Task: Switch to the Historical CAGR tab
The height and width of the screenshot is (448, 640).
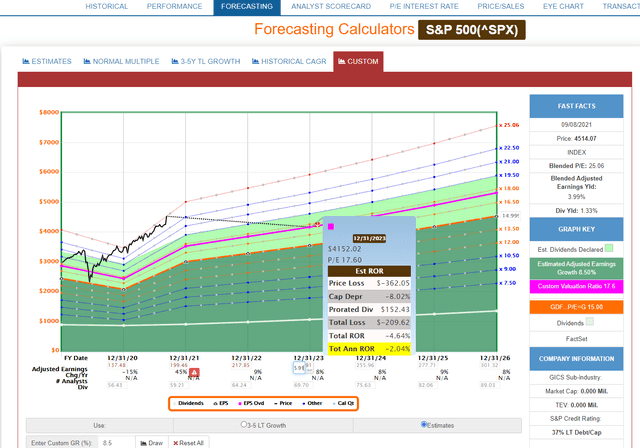Action: pyautogui.click(x=289, y=61)
